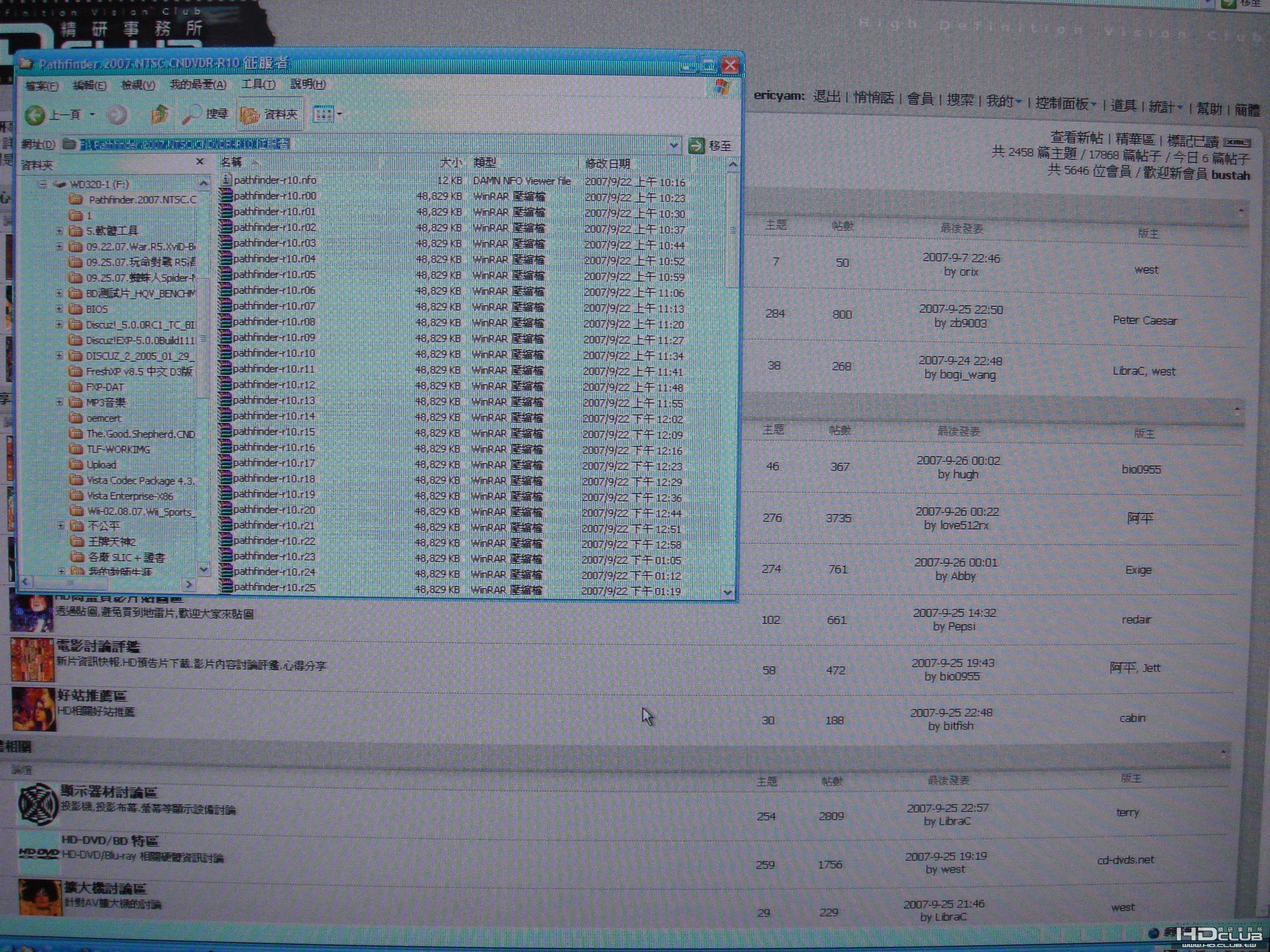Click pathfinder-r10.nfo file icon

coord(226,180)
